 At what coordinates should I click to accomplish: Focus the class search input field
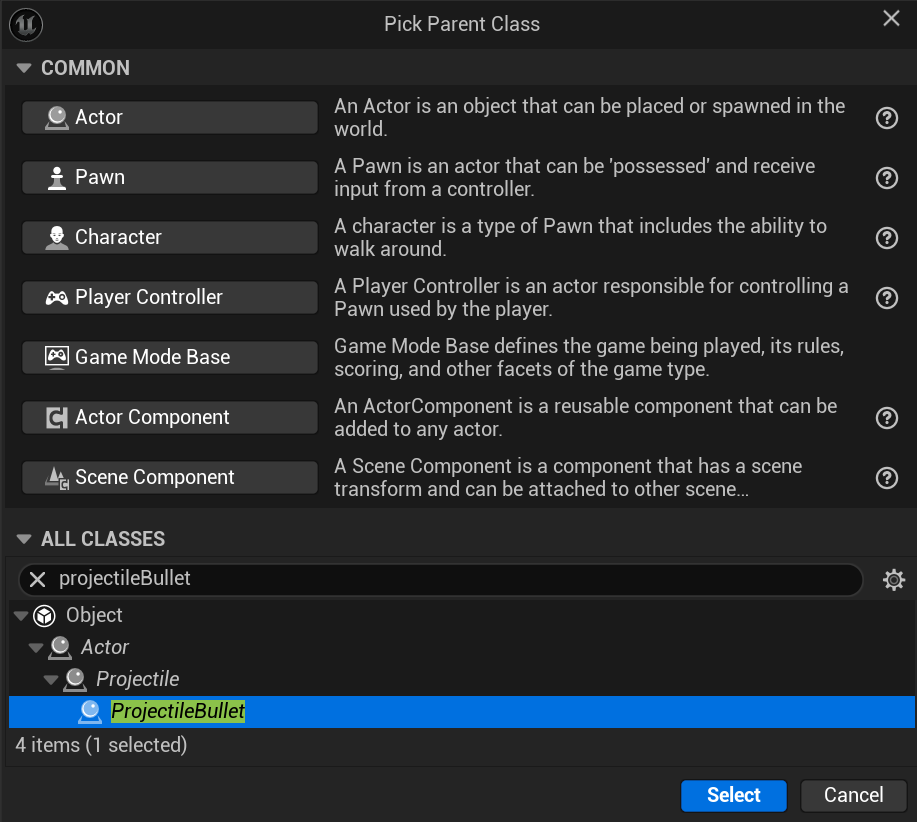tap(450, 579)
